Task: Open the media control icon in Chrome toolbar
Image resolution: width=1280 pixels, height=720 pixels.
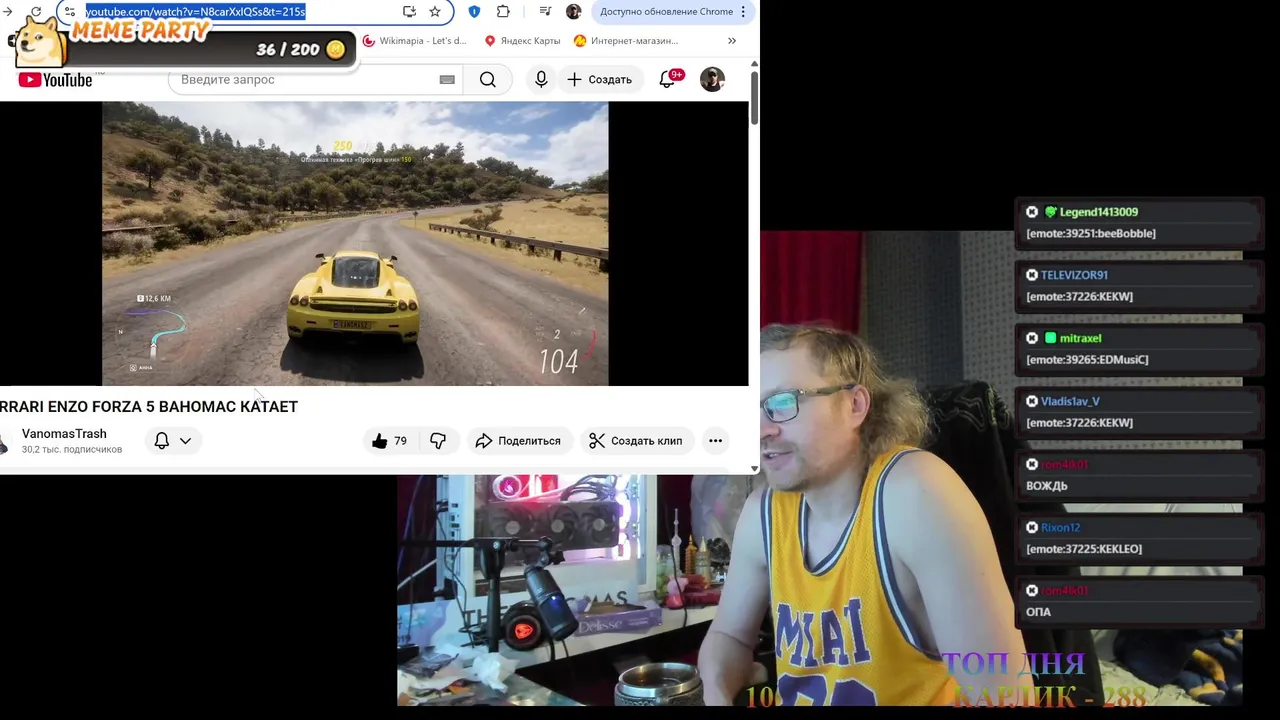Action: click(x=545, y=12)
